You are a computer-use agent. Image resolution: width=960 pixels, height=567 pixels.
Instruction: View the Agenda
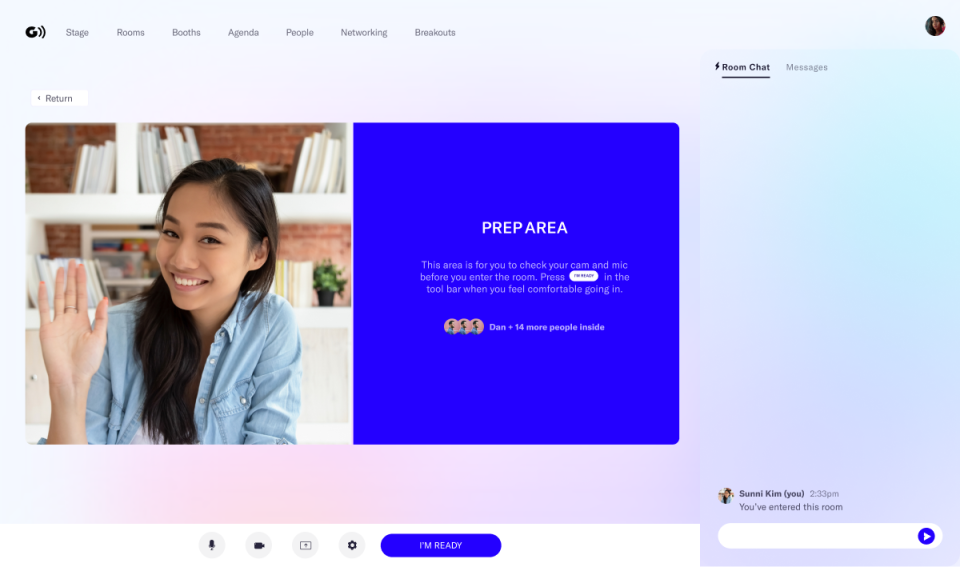click(243, 32)
